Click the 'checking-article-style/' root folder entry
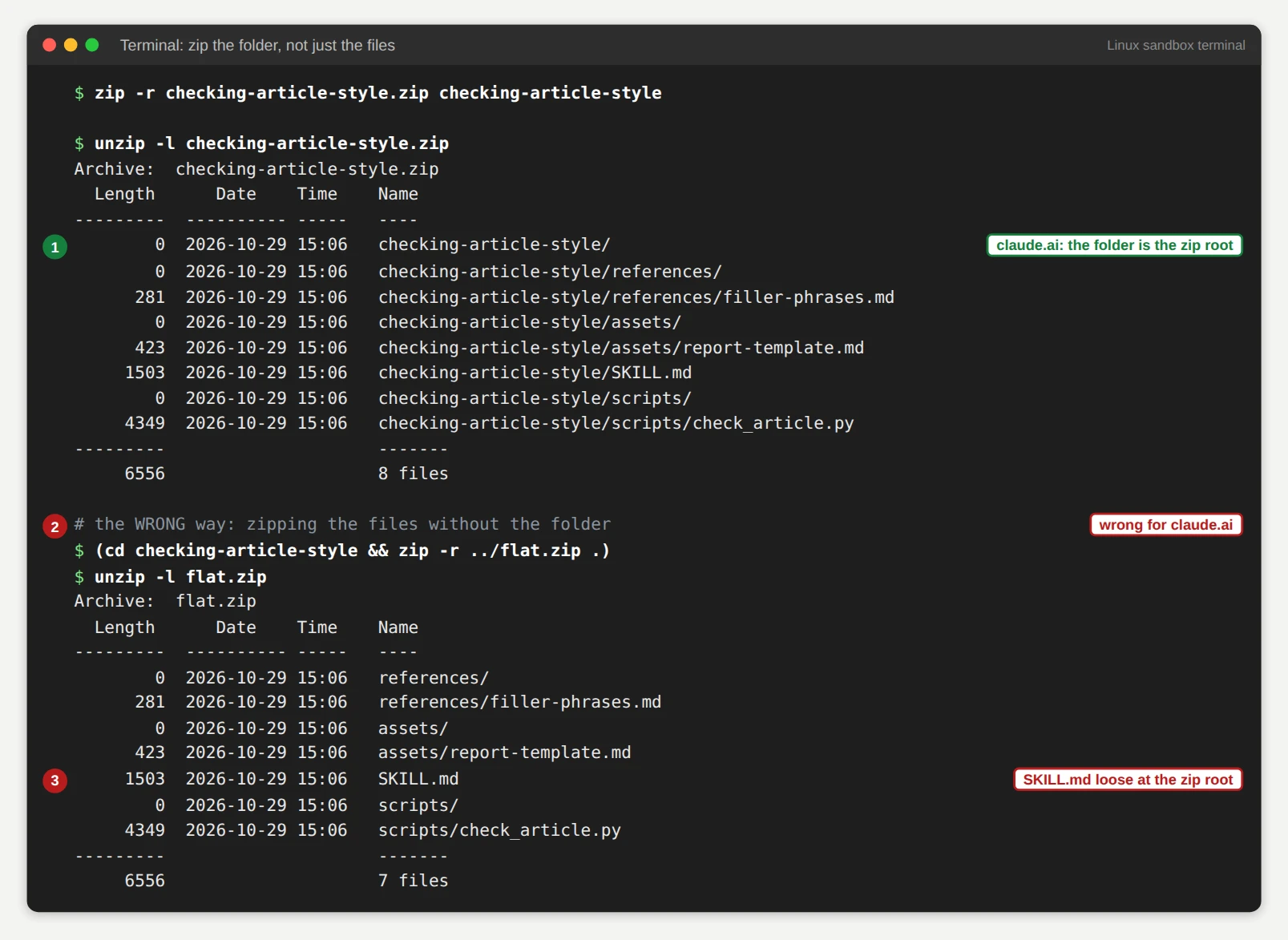 [494, 244]
